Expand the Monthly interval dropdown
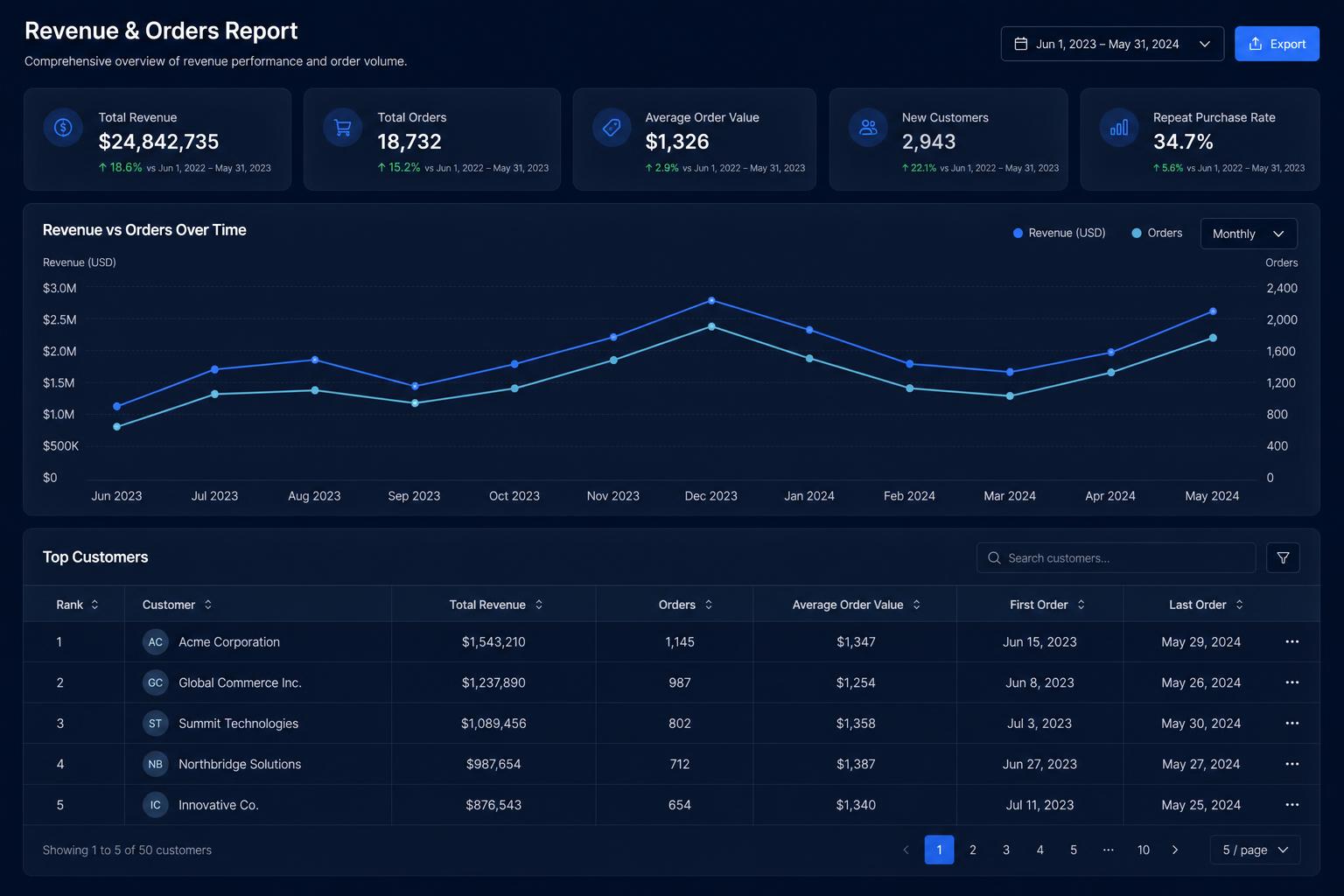 (x=1249, y=234)
